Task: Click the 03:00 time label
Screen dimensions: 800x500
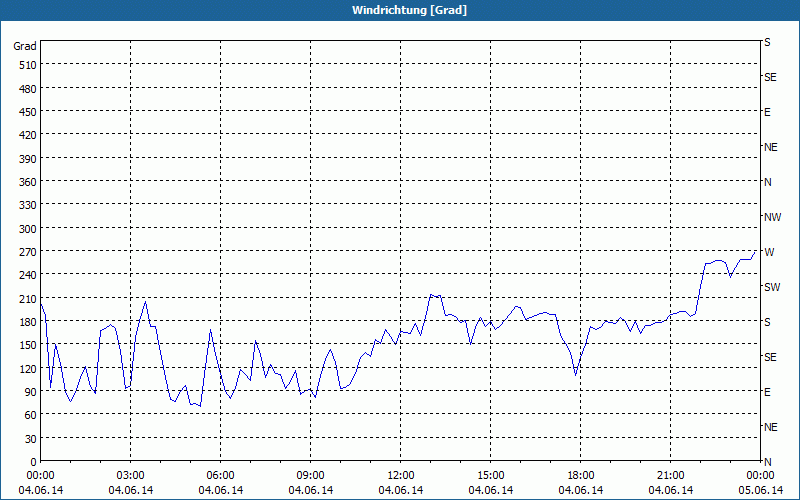Action: [131, 476]
